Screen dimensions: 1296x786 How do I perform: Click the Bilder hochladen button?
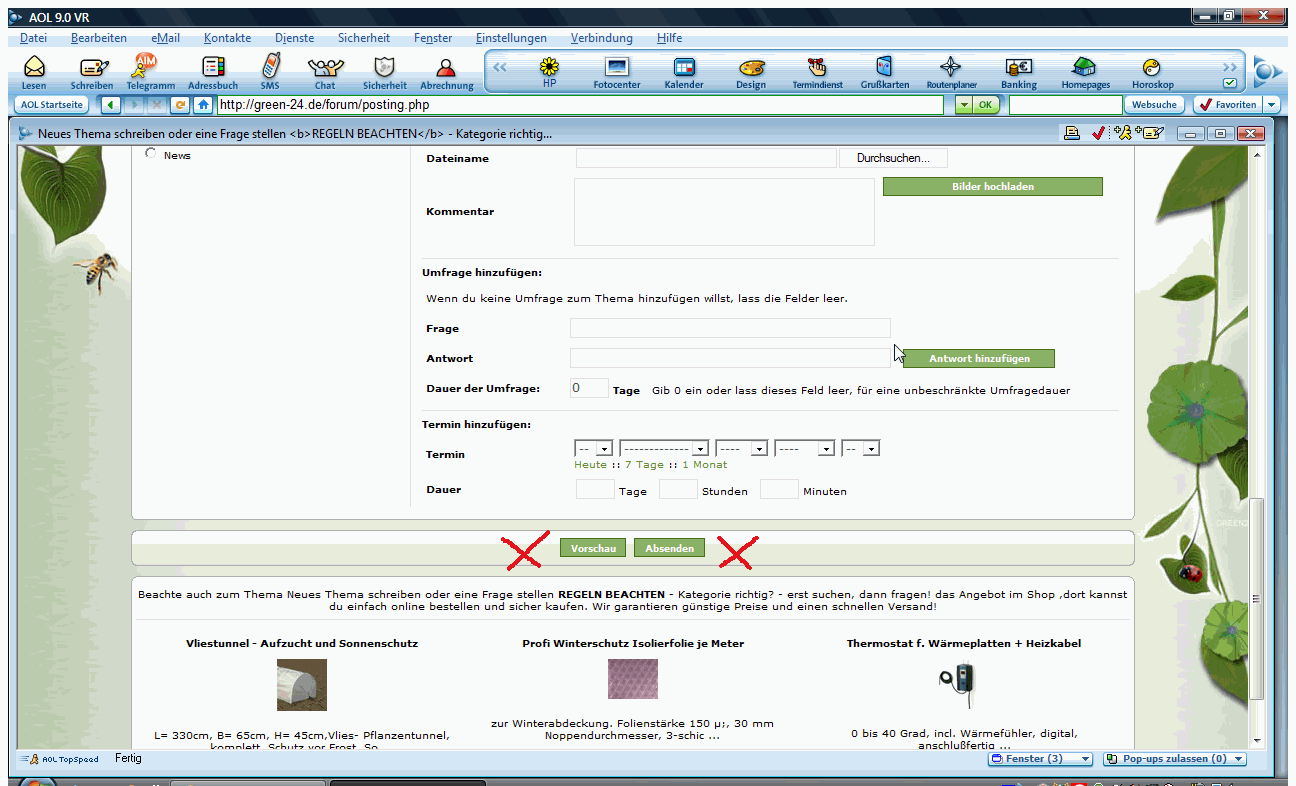click(x=992, y=187)
